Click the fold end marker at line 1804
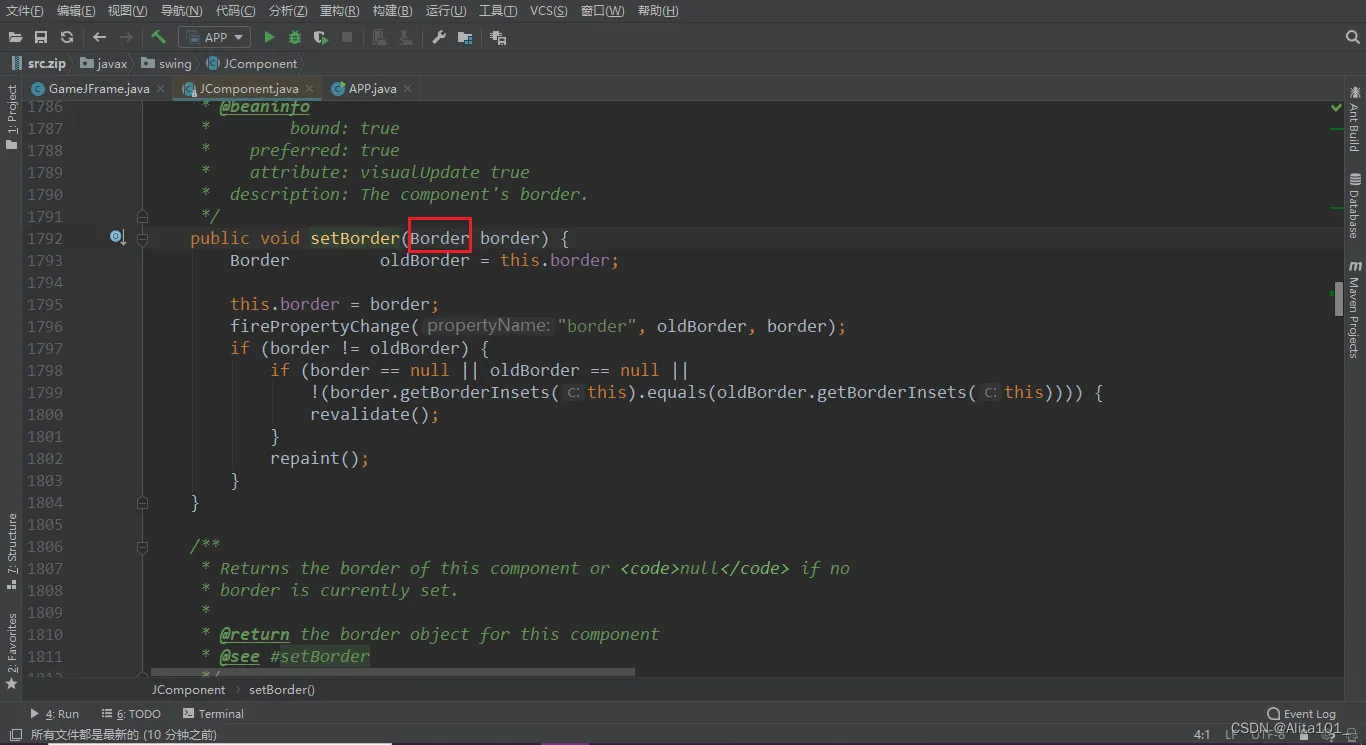Screen dimensions: 1366x745 click(142, 502)
